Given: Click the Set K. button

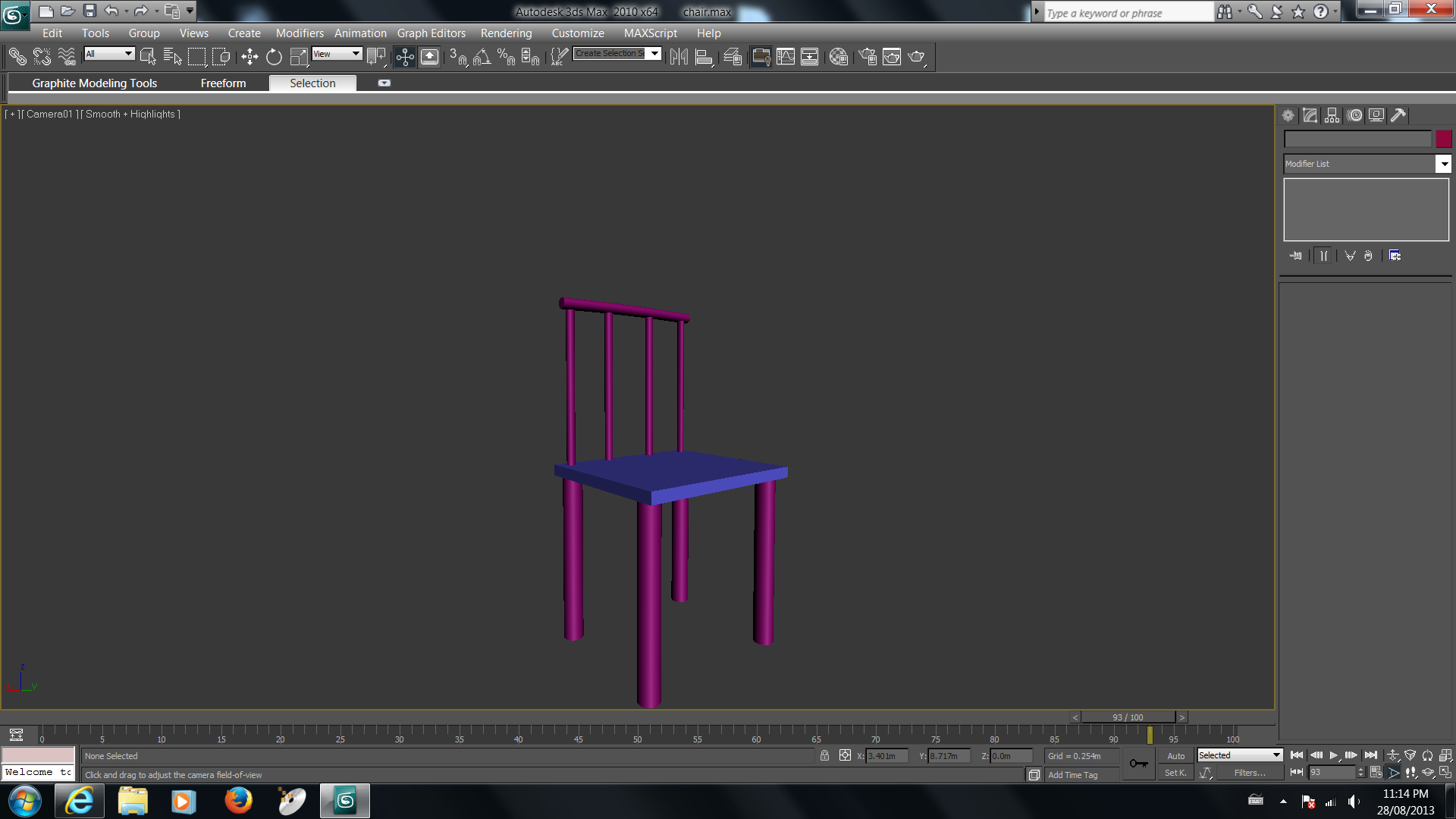Looking at the screenshot, I should coord(1175,773).
